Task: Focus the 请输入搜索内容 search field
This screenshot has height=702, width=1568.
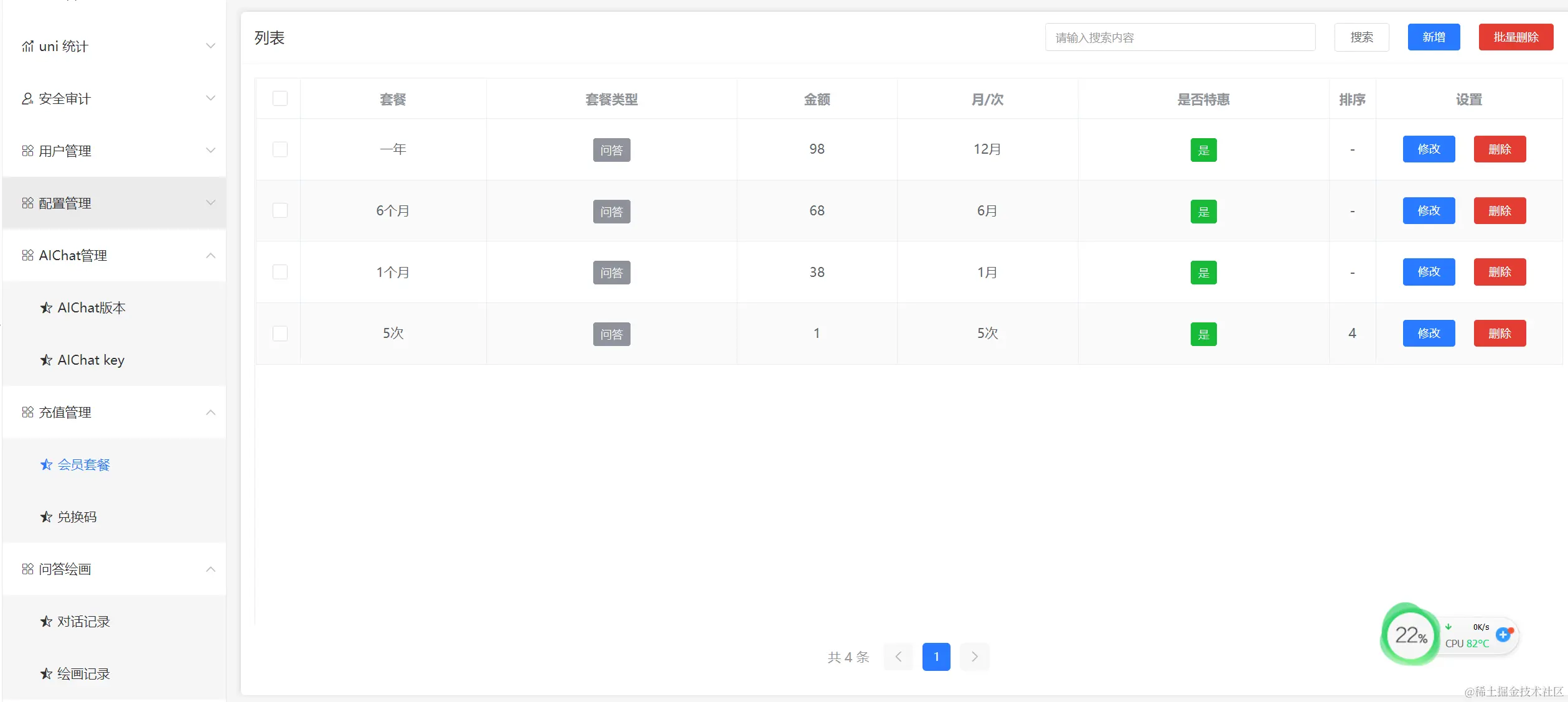Action: [1180, 38]
